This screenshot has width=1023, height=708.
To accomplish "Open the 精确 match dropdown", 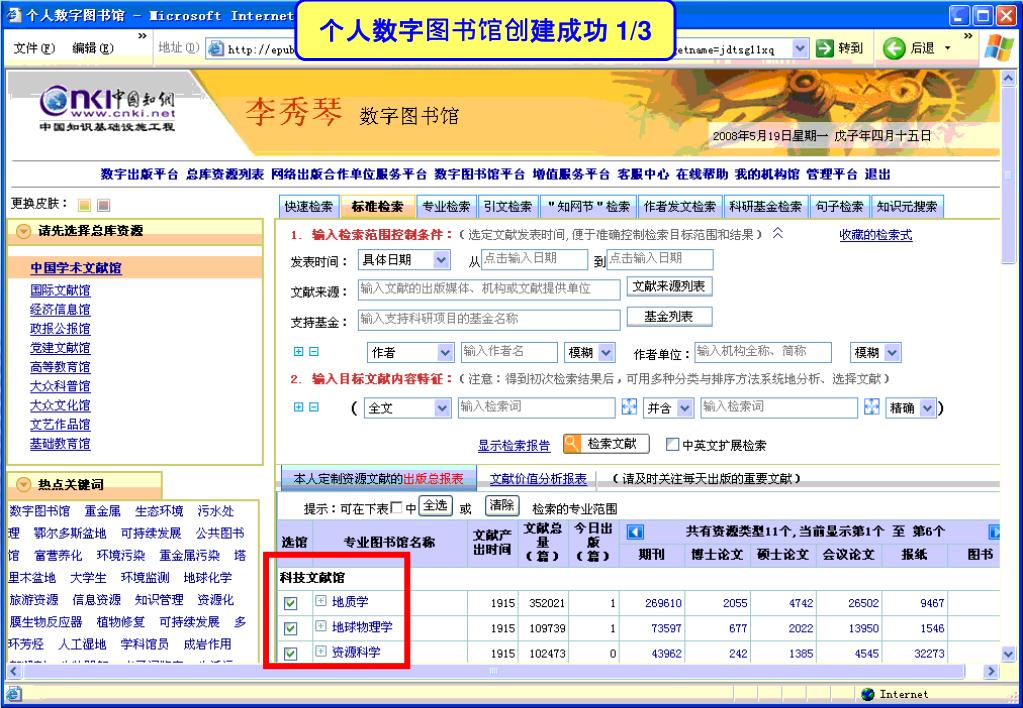I will (x=928, y=408).
